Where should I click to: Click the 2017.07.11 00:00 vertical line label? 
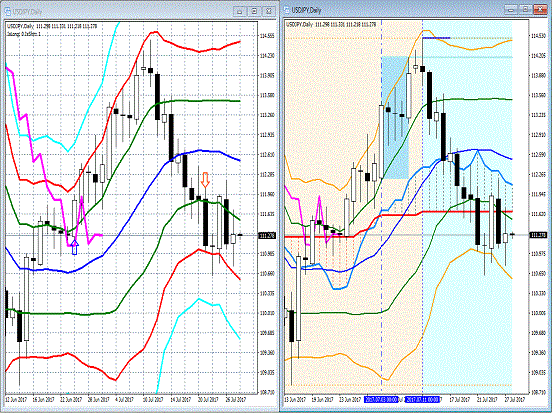pyautogui.click(x=422, y=400)
